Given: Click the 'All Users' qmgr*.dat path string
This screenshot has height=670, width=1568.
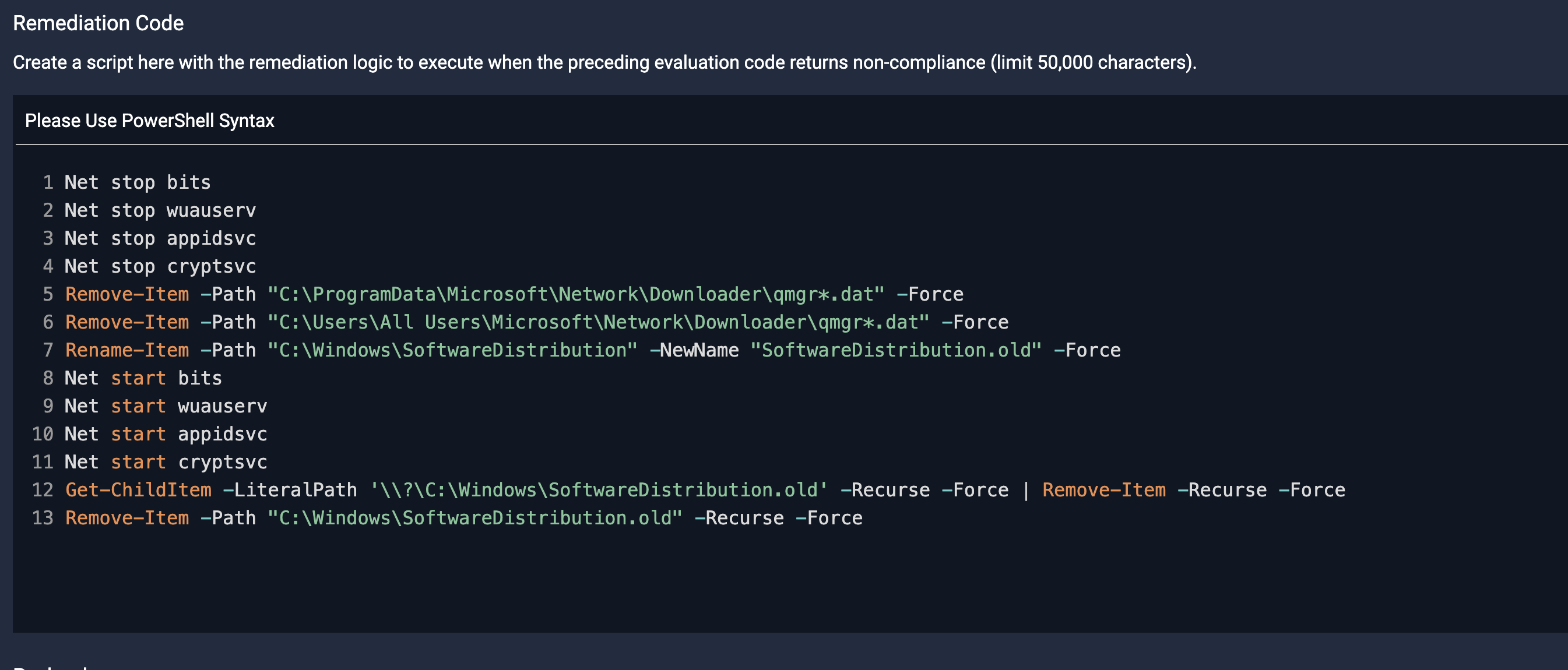Looking at the screenshot, I should point(597,323).
